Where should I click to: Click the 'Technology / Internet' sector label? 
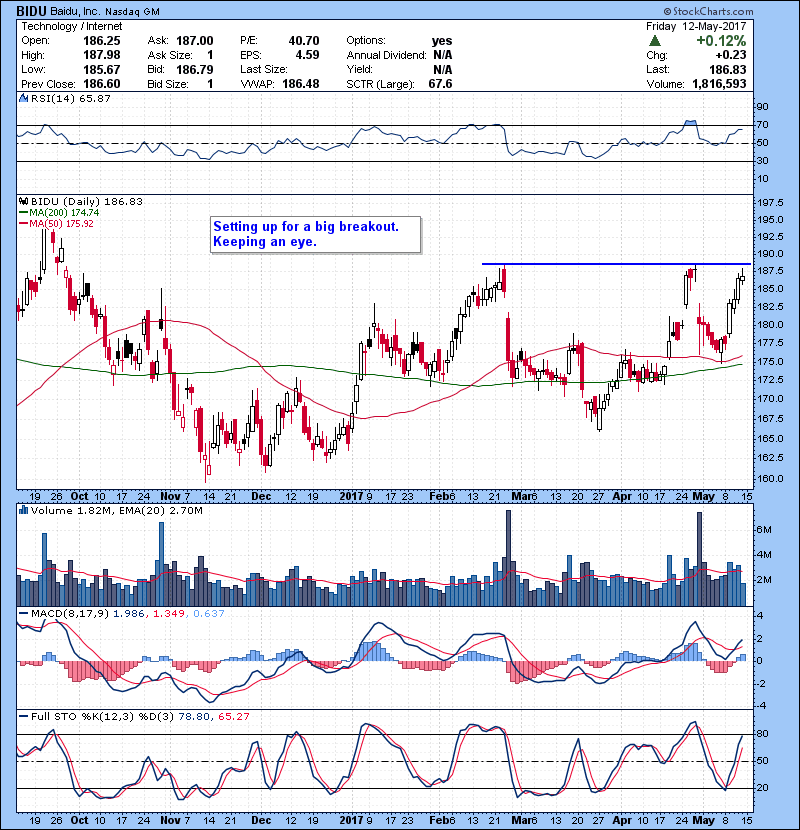click(x=71, y=26)
